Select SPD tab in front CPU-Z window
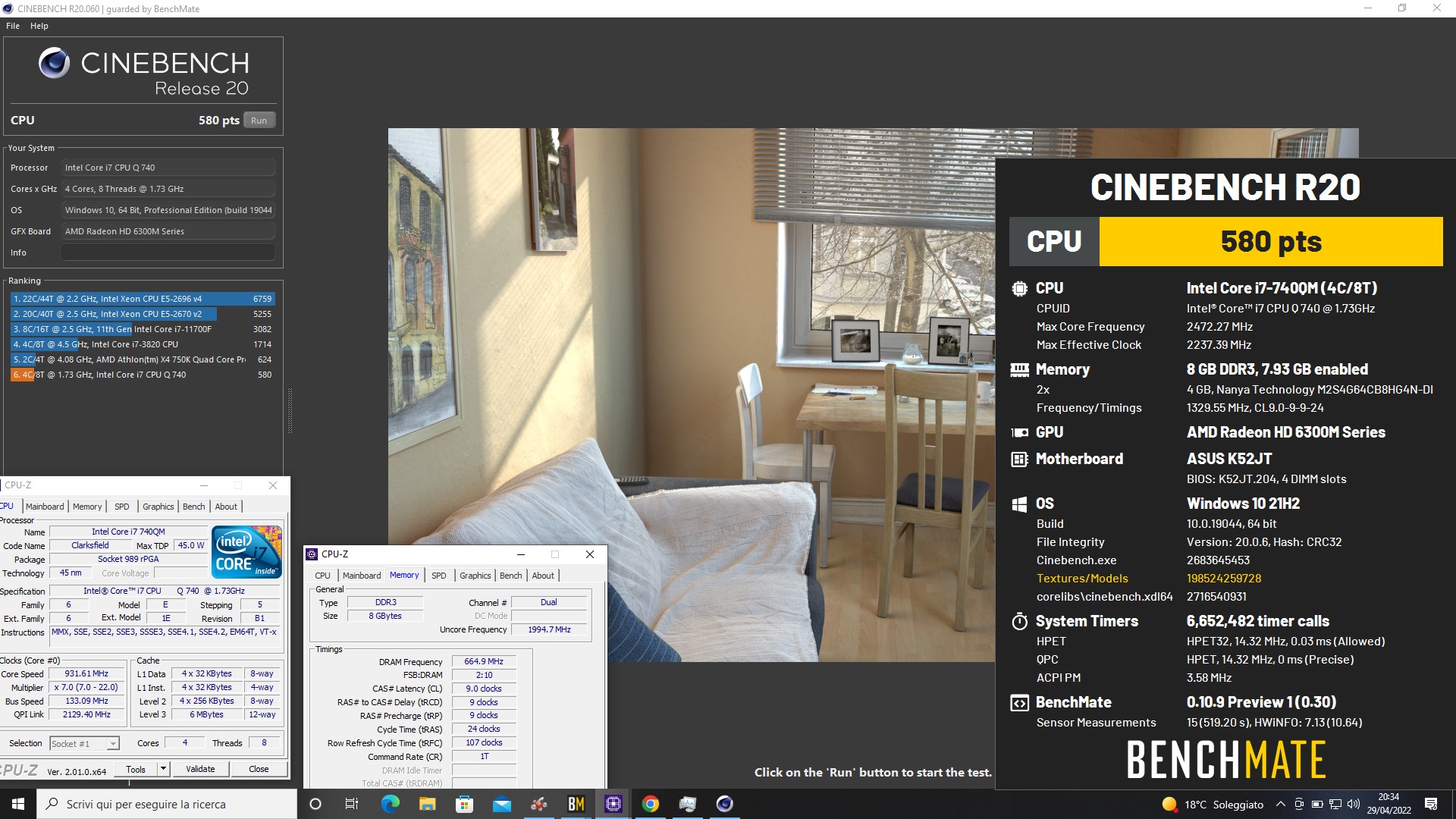This screenshot has height=819, width=1456. [439, 576]
